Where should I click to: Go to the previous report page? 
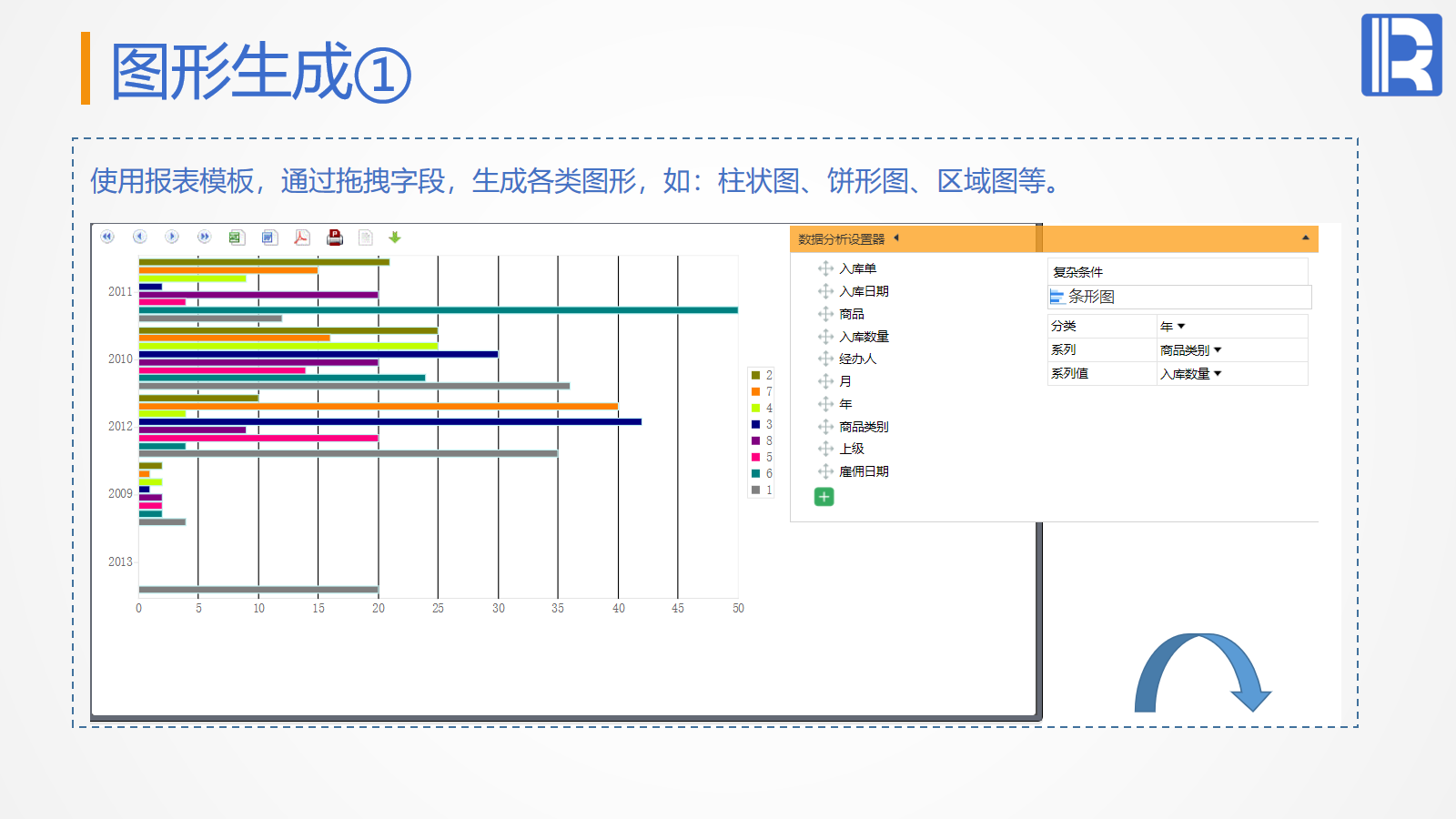pos(139,237)
